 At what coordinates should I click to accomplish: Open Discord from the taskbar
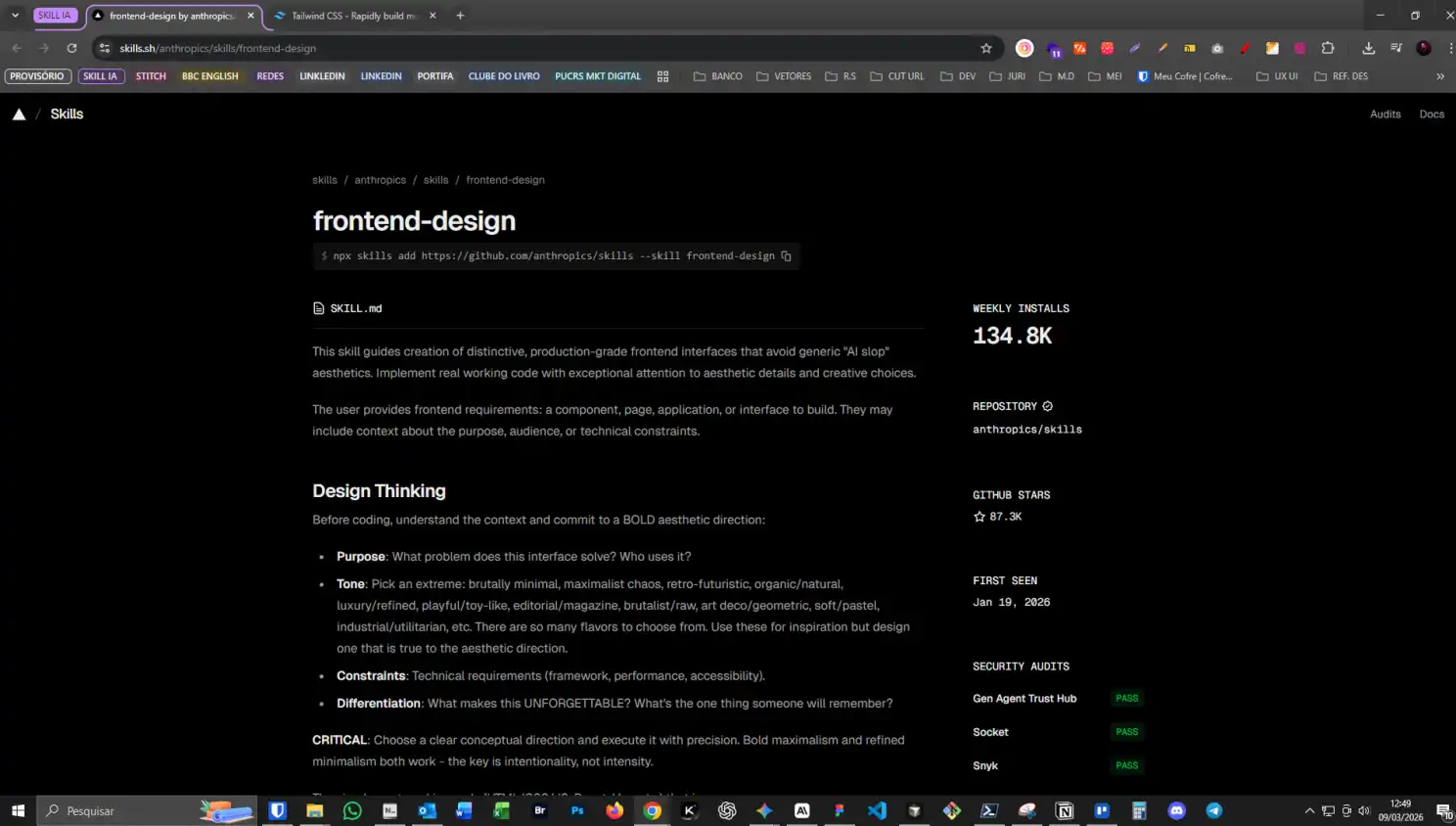pos(1176,810)
